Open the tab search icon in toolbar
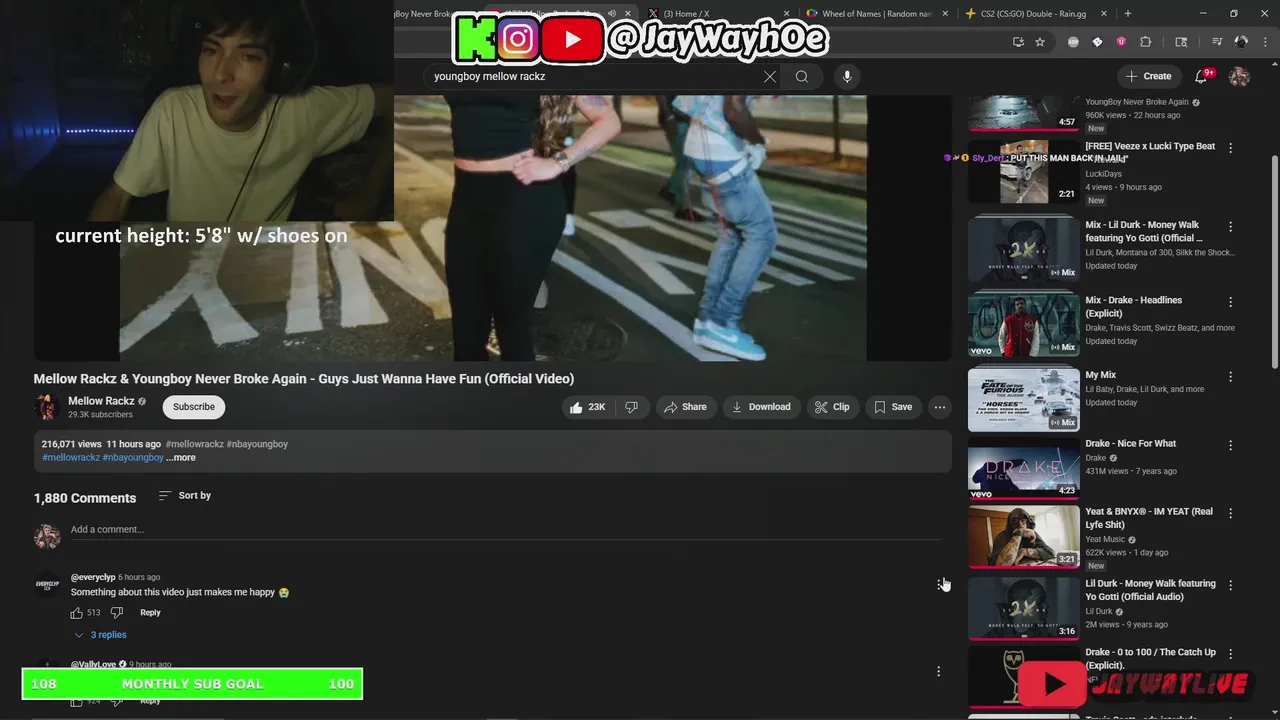1280x720 pixels. pos(1181,42)
